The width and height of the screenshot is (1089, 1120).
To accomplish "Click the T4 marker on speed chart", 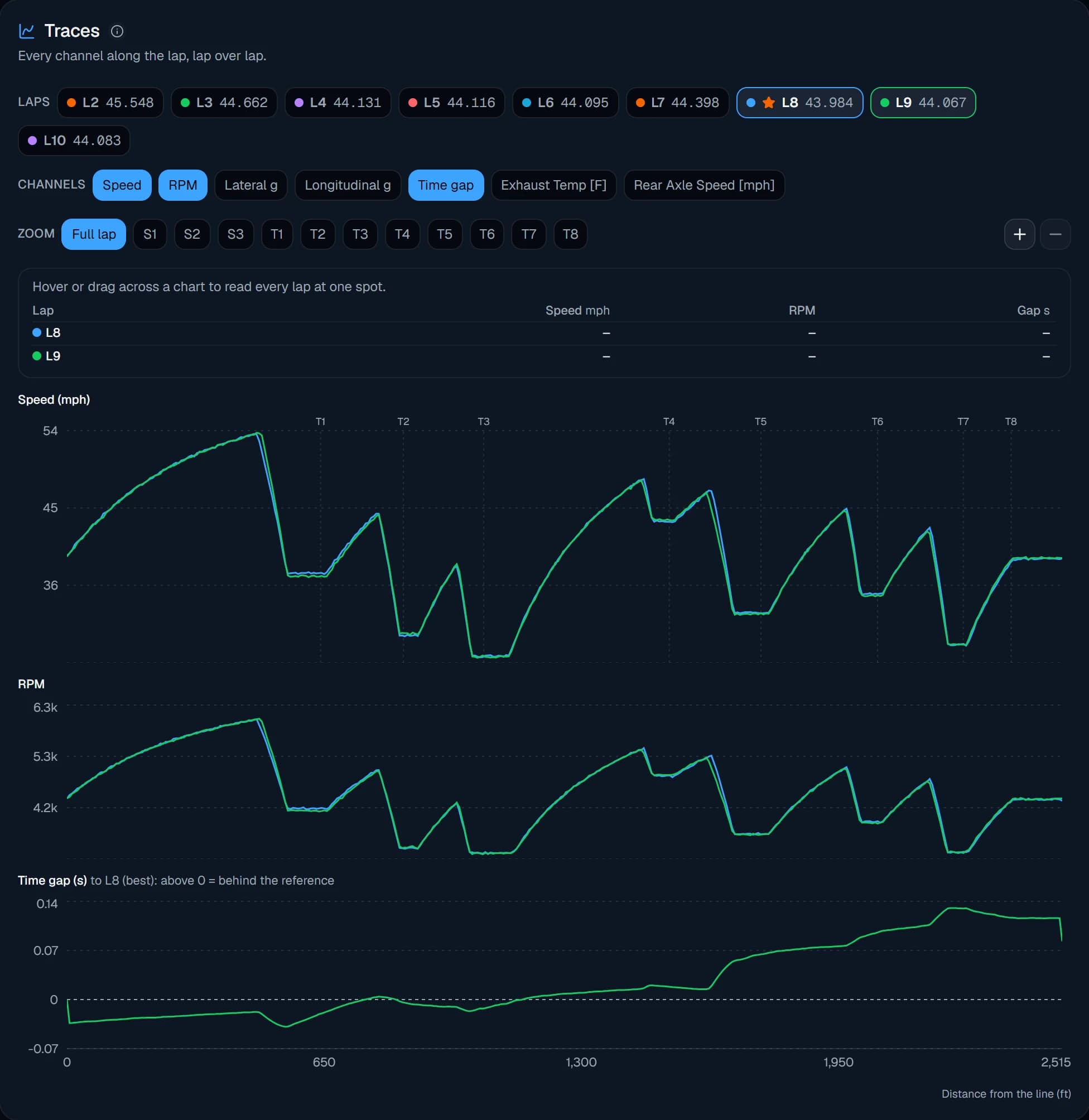I will [668, 421].
